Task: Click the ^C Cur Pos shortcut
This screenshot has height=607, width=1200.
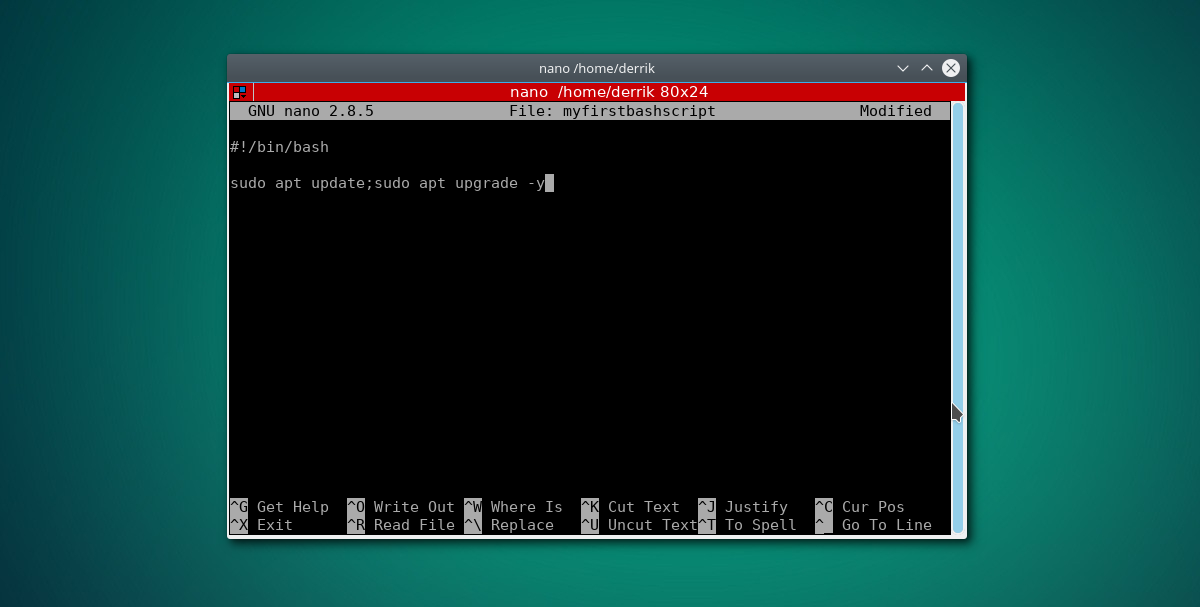Action: pos(860,507)
